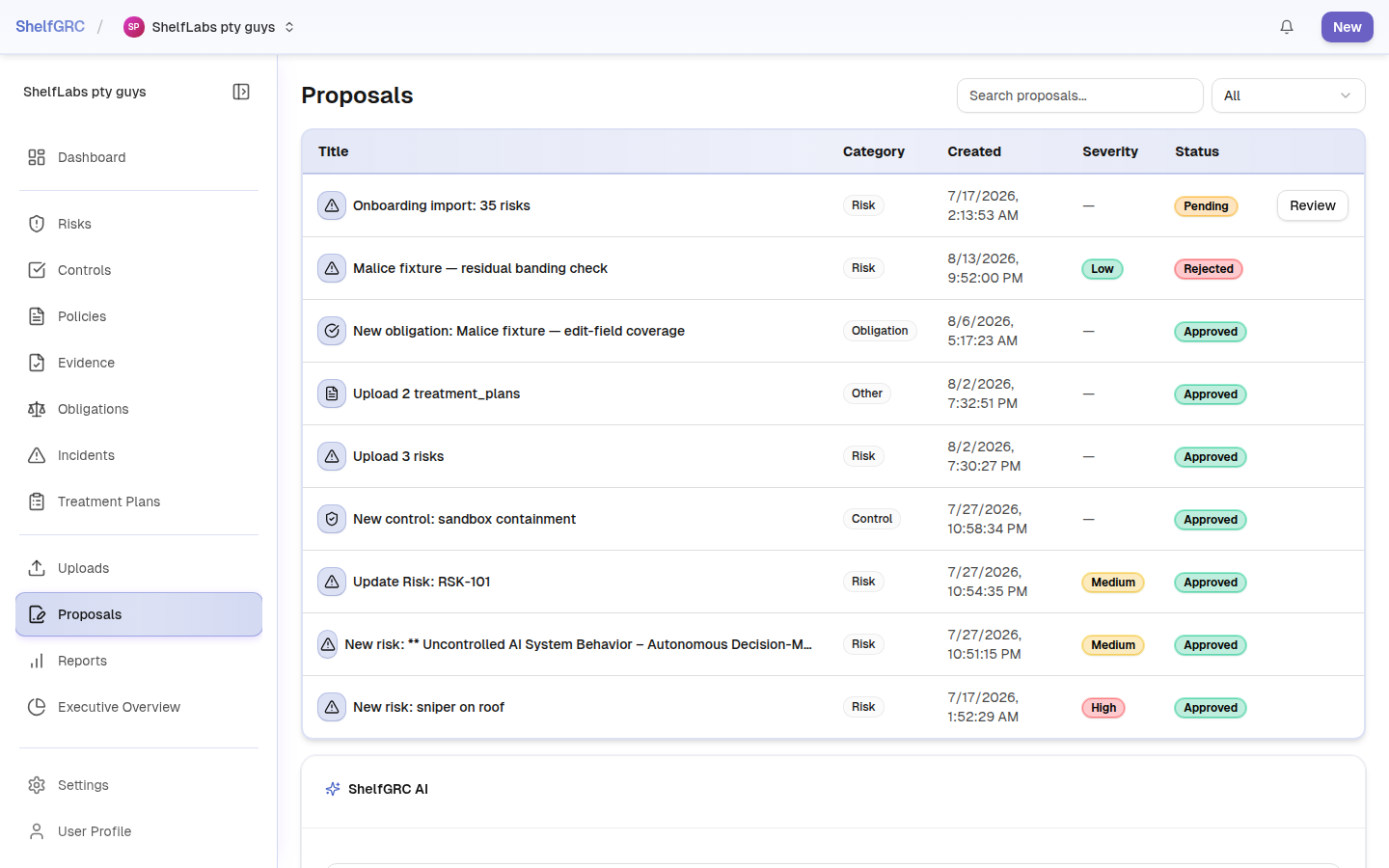Image resolution: width=1389 pixels, height=868 pixels.
Task: Click the SP organization avatar
Action: tap(134, 27)
